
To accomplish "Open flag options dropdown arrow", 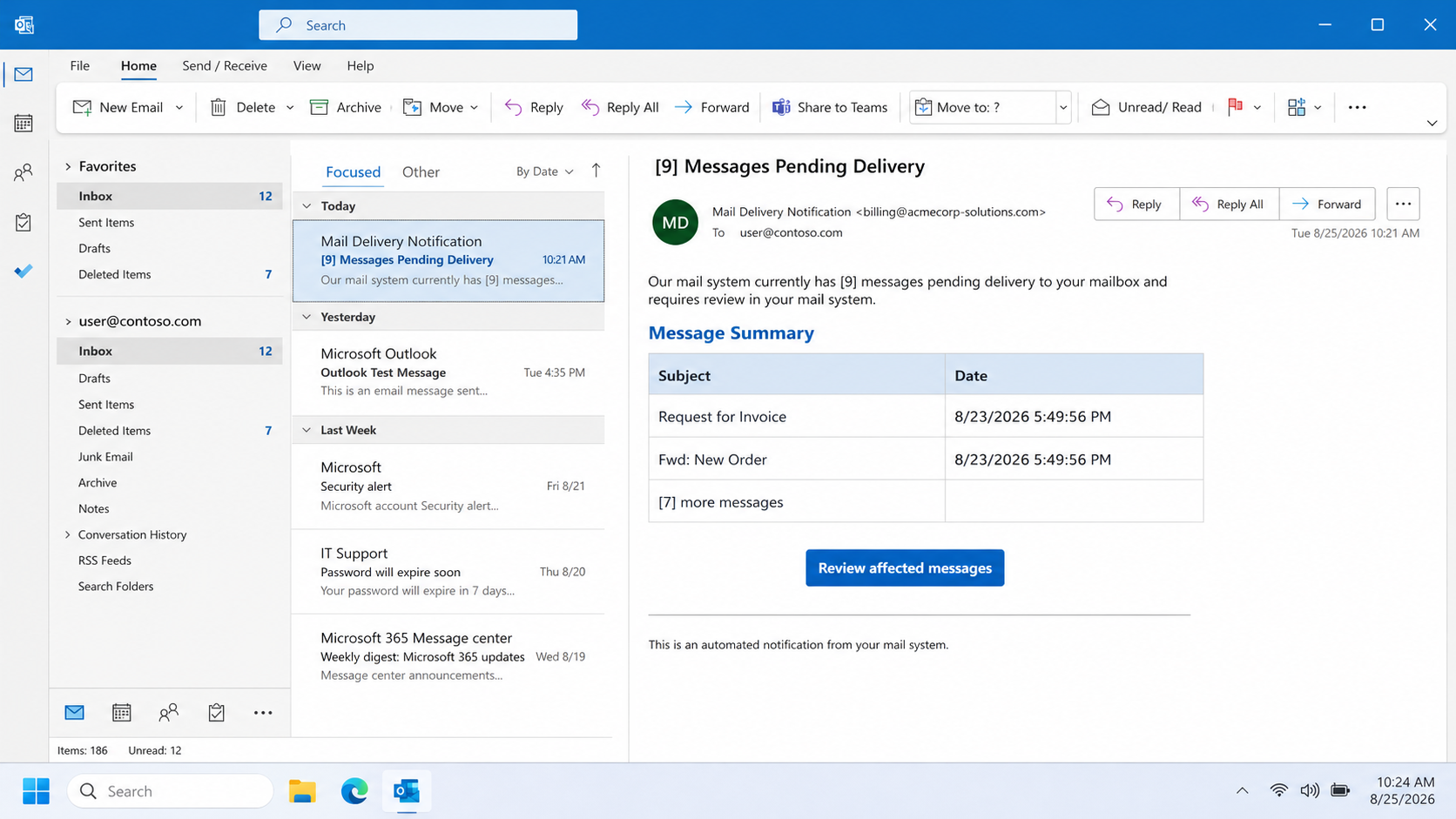I will [x=1257, y=108].
